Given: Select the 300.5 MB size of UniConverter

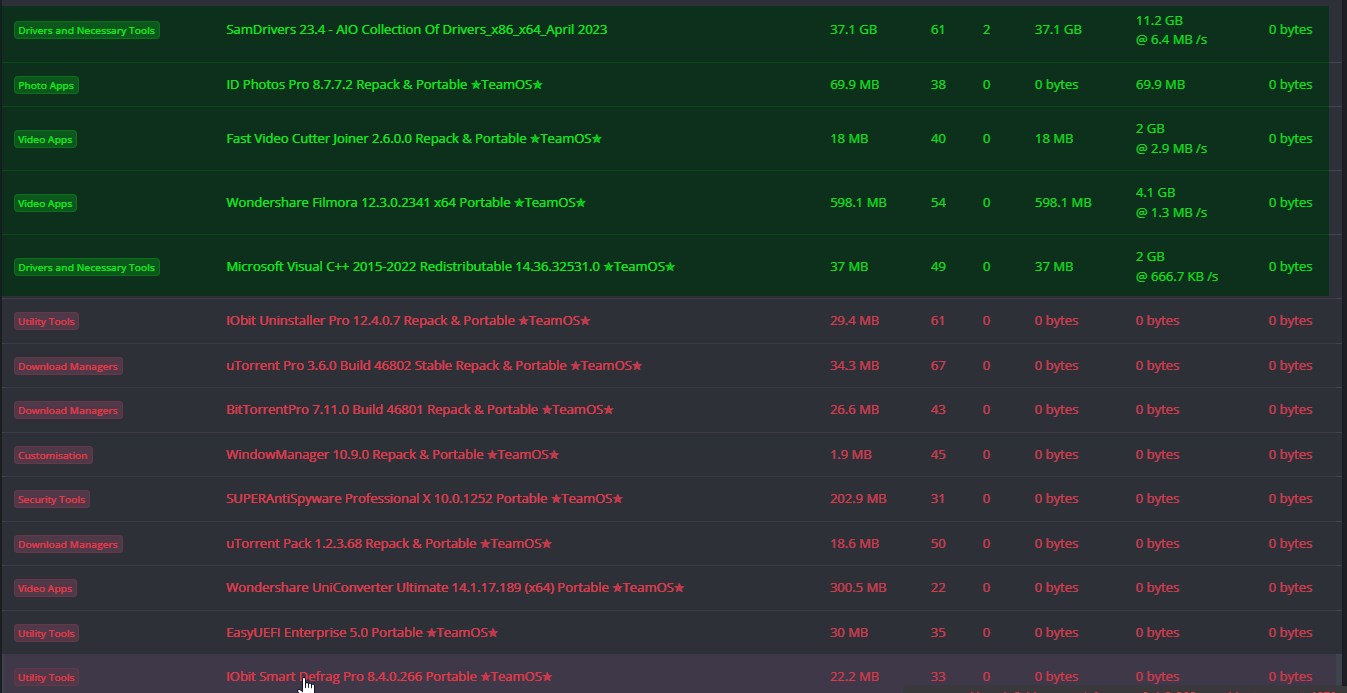Looking at the screenshot, I should pyautogui.click(x=858, y=588).
